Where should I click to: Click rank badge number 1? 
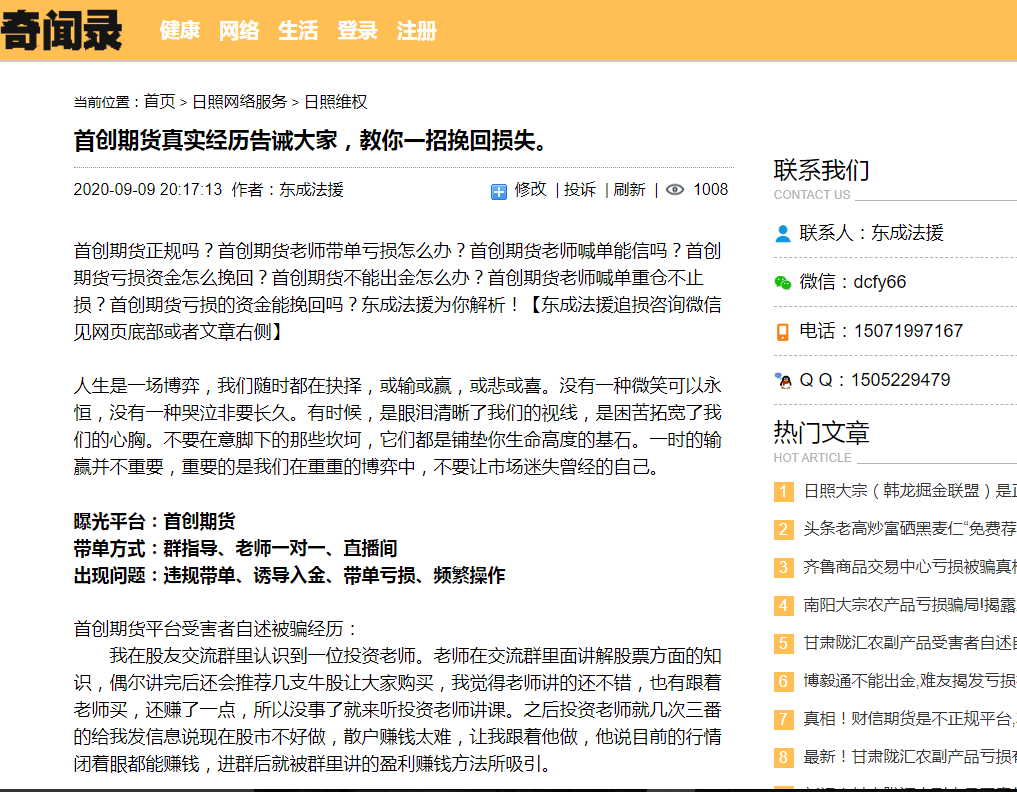[x=784, y=492]
